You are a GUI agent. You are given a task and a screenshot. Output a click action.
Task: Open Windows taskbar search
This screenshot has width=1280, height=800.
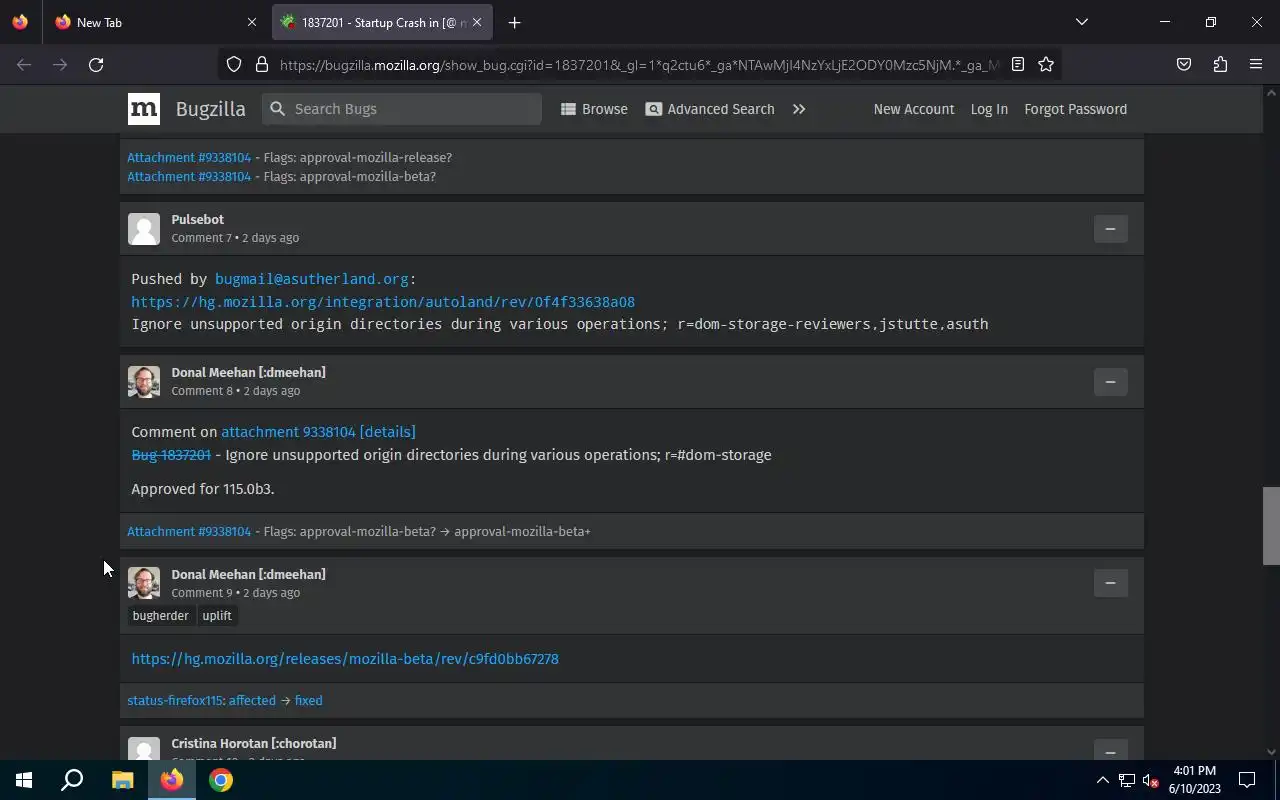[72, 780]
